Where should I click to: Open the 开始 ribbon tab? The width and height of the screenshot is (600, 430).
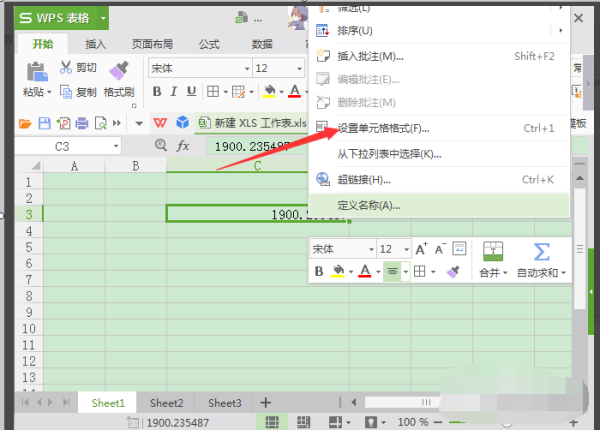[x=42, y=44]
